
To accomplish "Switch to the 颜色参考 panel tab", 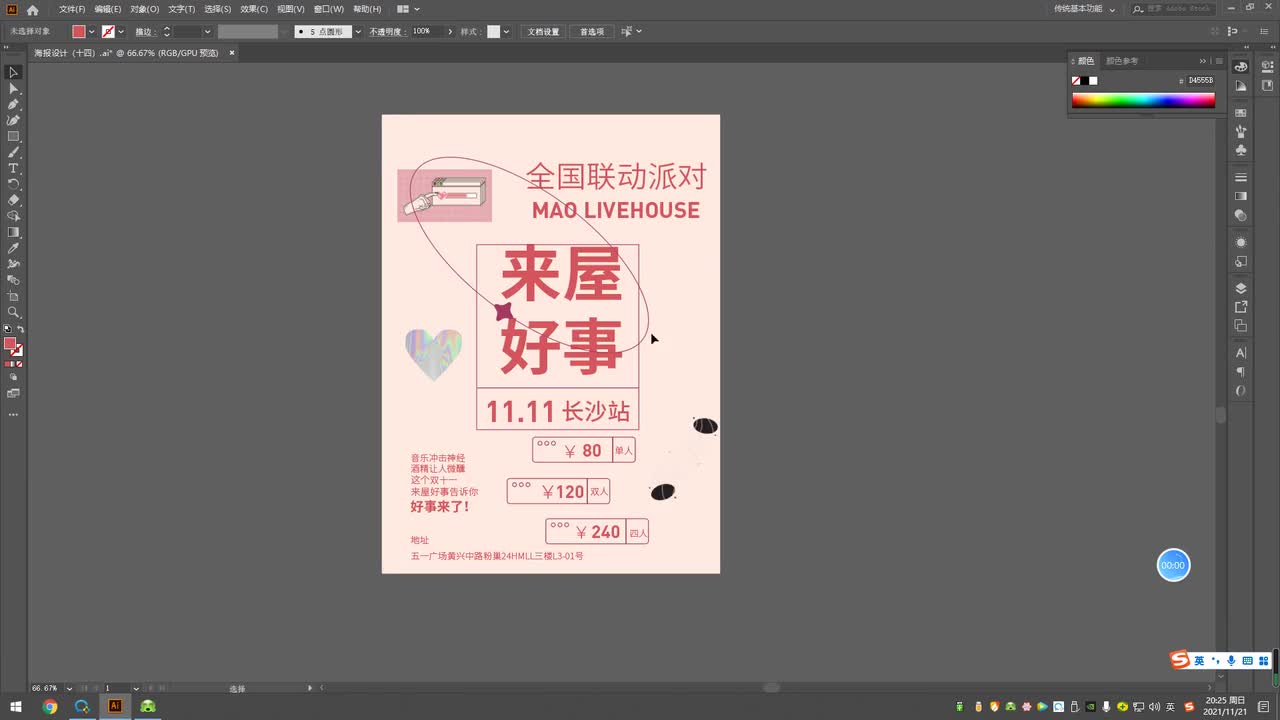I will (x=1122, y=61).
